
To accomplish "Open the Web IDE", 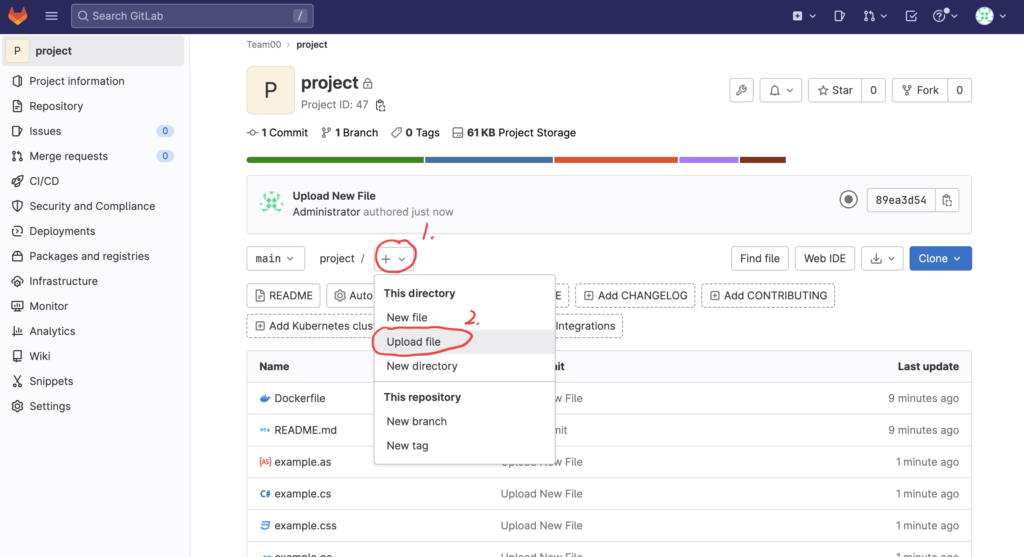I will coord(824,258).
